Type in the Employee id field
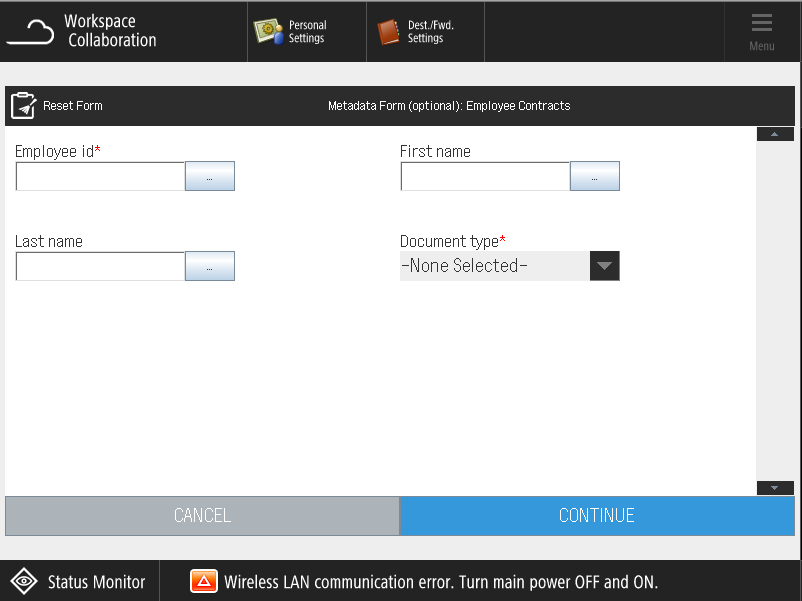Image resolution: width=802 pixels, height=601 pixels. (101, 177)
